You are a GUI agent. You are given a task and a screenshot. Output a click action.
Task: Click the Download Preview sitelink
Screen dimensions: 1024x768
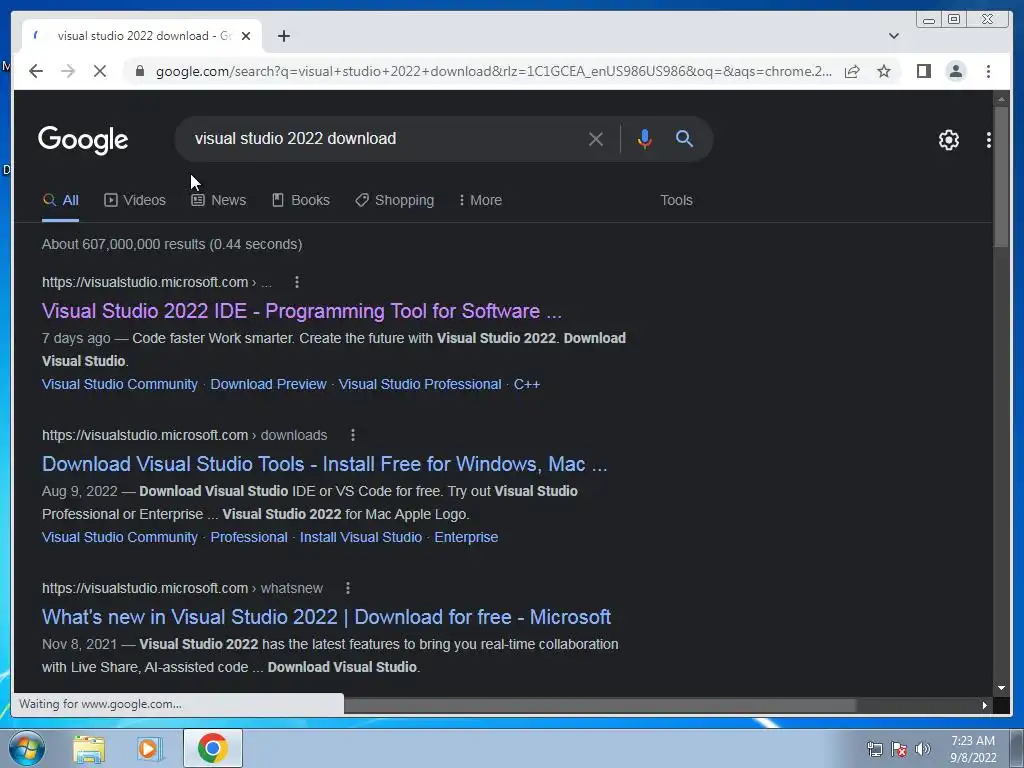point(268,384)
